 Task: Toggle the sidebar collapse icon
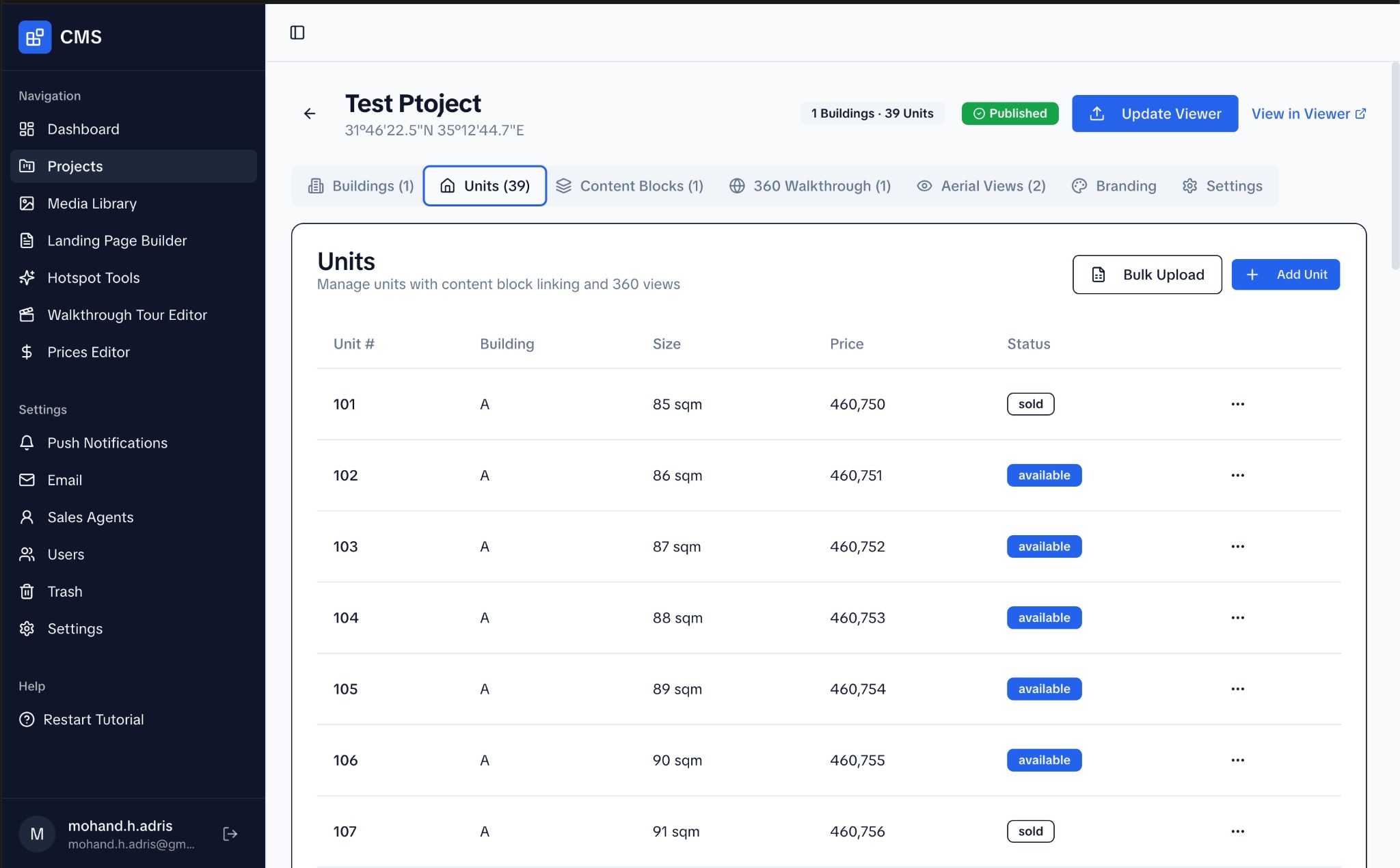click(x=297, y=33)
